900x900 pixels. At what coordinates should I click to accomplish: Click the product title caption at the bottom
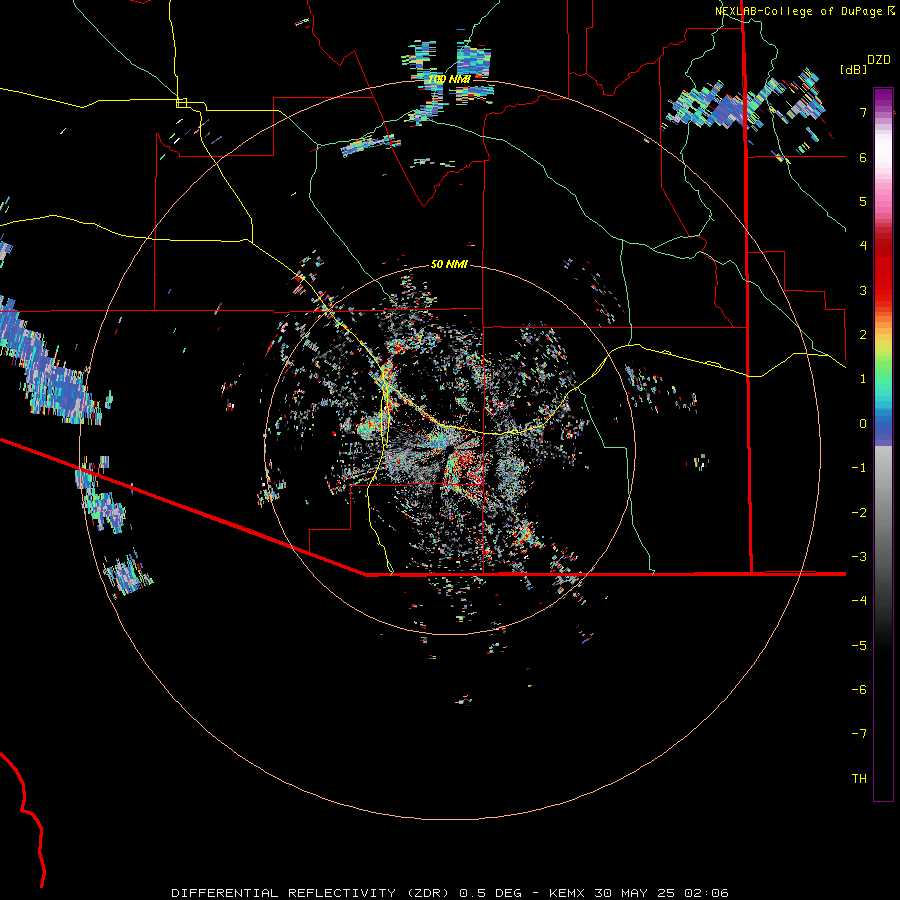coord(450,893)
